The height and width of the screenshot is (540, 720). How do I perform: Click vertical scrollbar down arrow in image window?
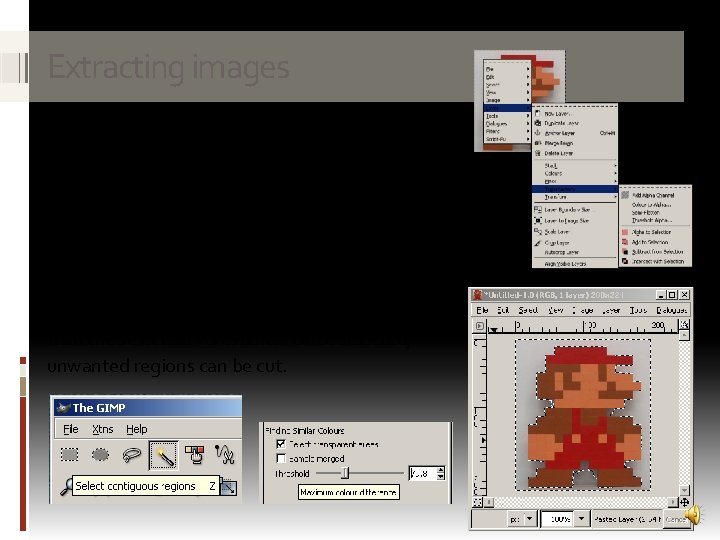coord(684,491)
